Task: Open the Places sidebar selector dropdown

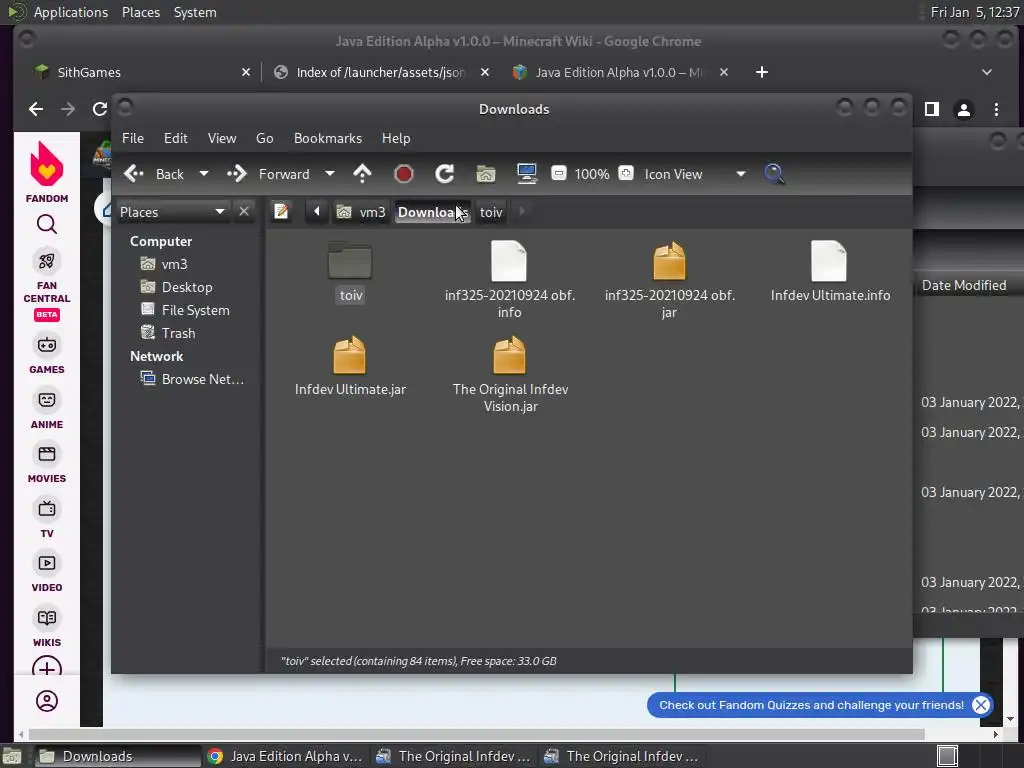Action: click(x=172, y=212)
